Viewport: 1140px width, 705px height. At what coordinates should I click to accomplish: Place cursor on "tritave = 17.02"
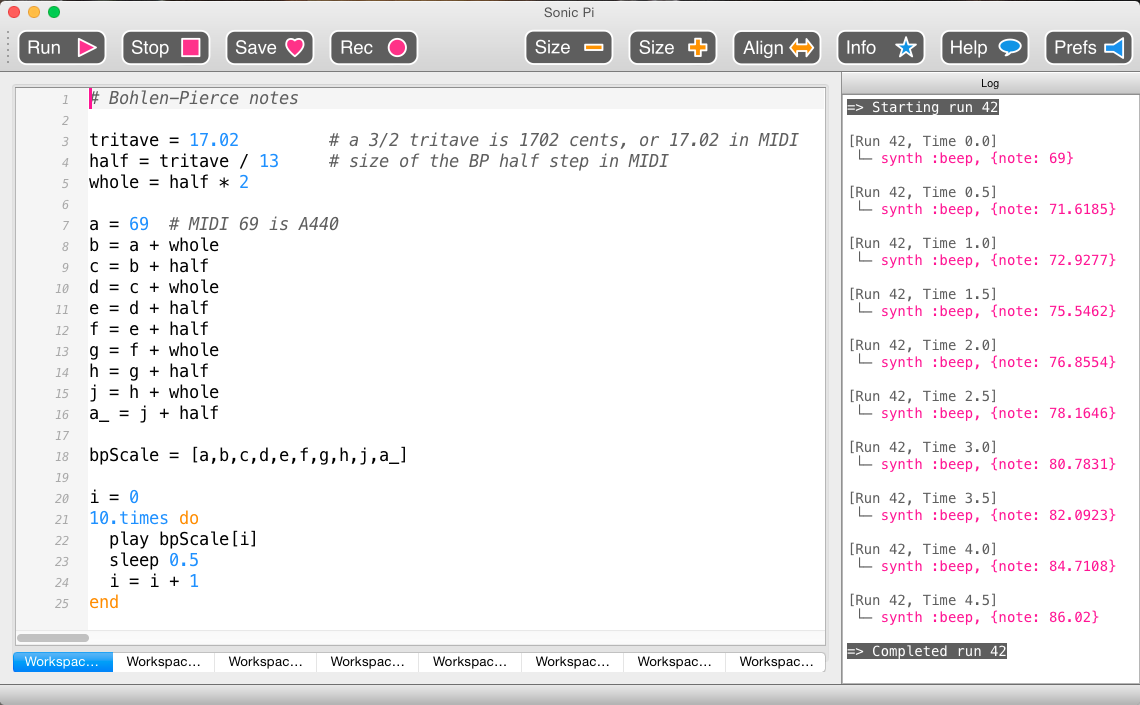click(164, 140)
